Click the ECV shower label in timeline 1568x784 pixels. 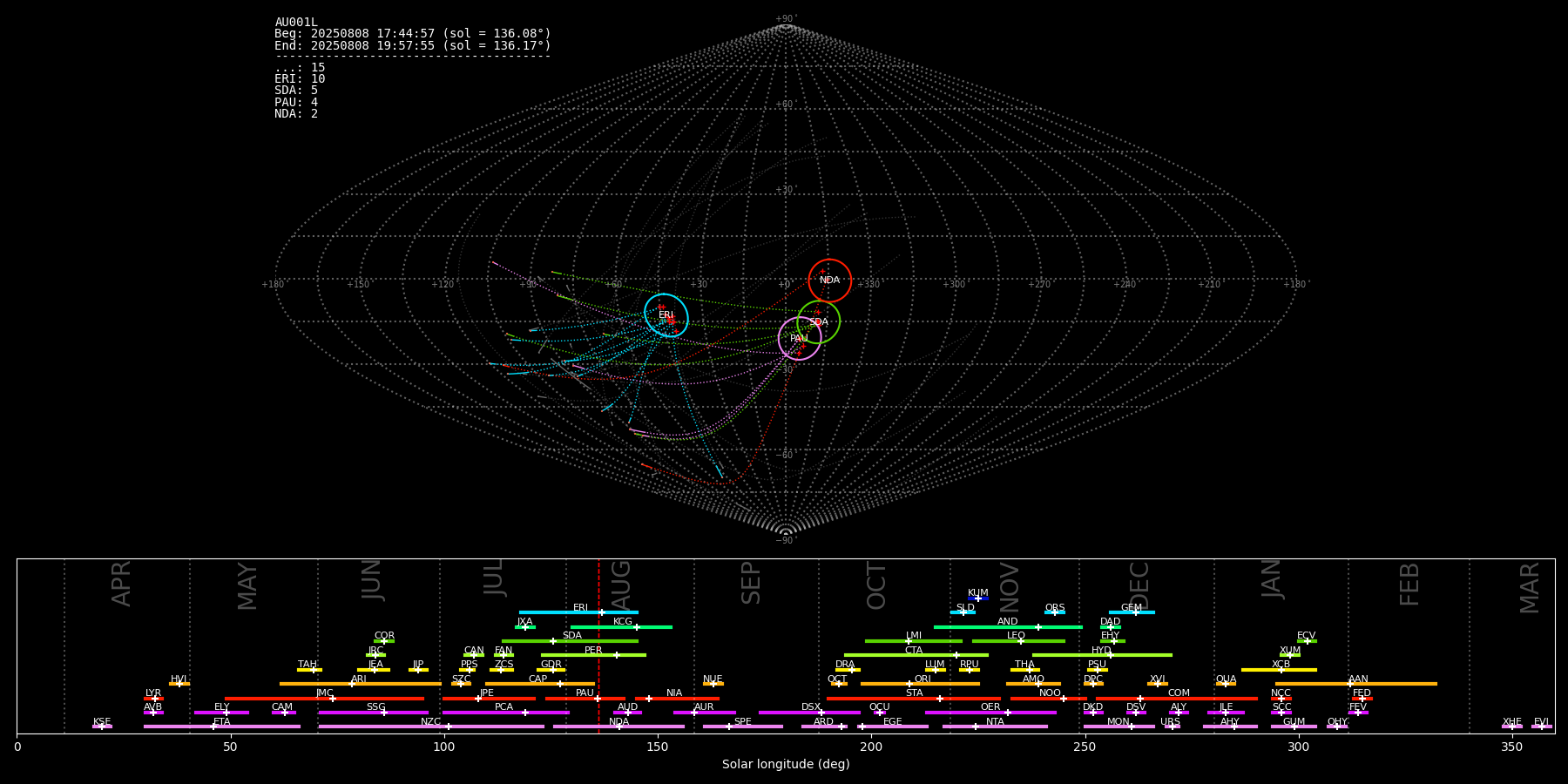(x=1306, y=636)
